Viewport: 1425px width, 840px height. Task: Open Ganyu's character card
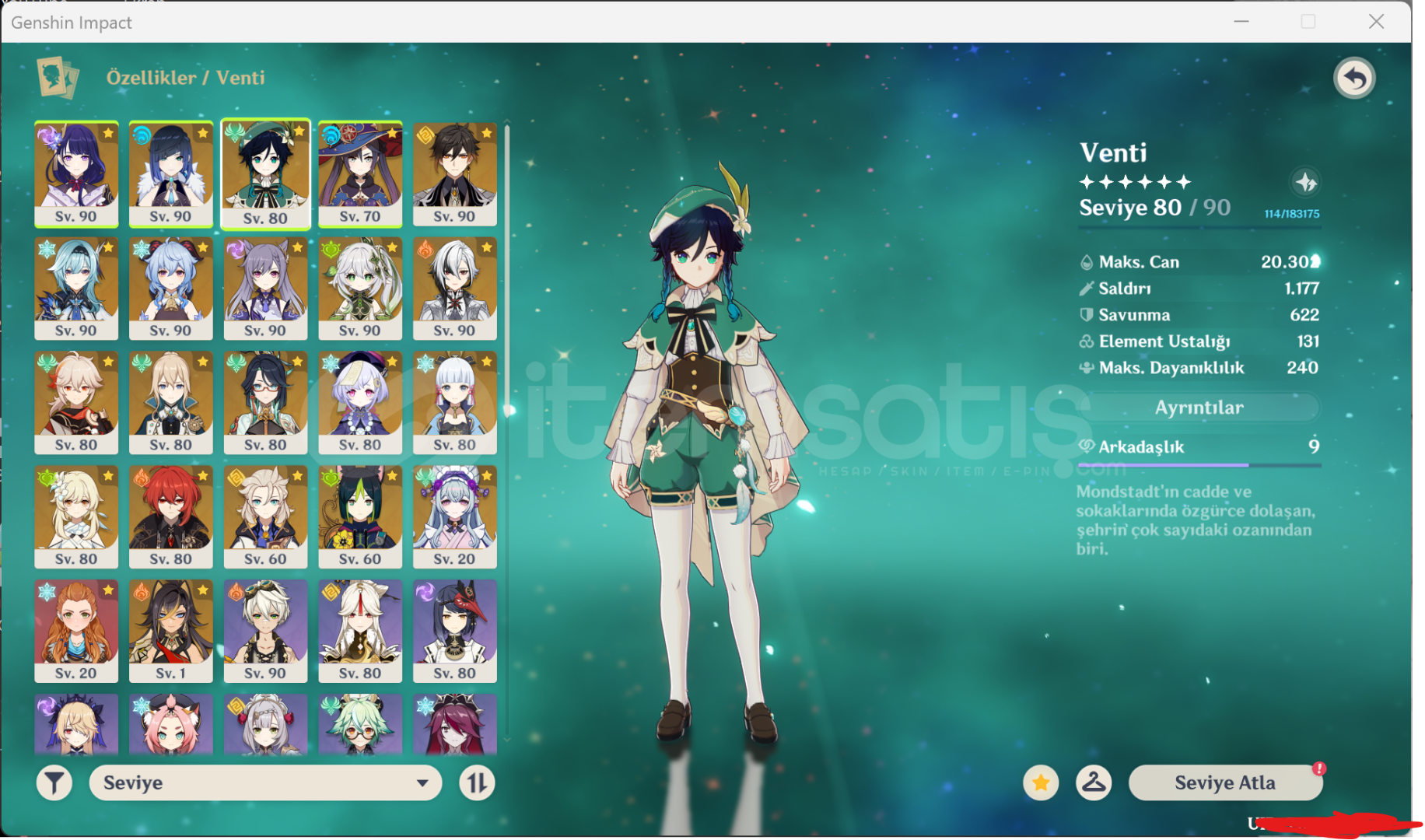(170, 289)
